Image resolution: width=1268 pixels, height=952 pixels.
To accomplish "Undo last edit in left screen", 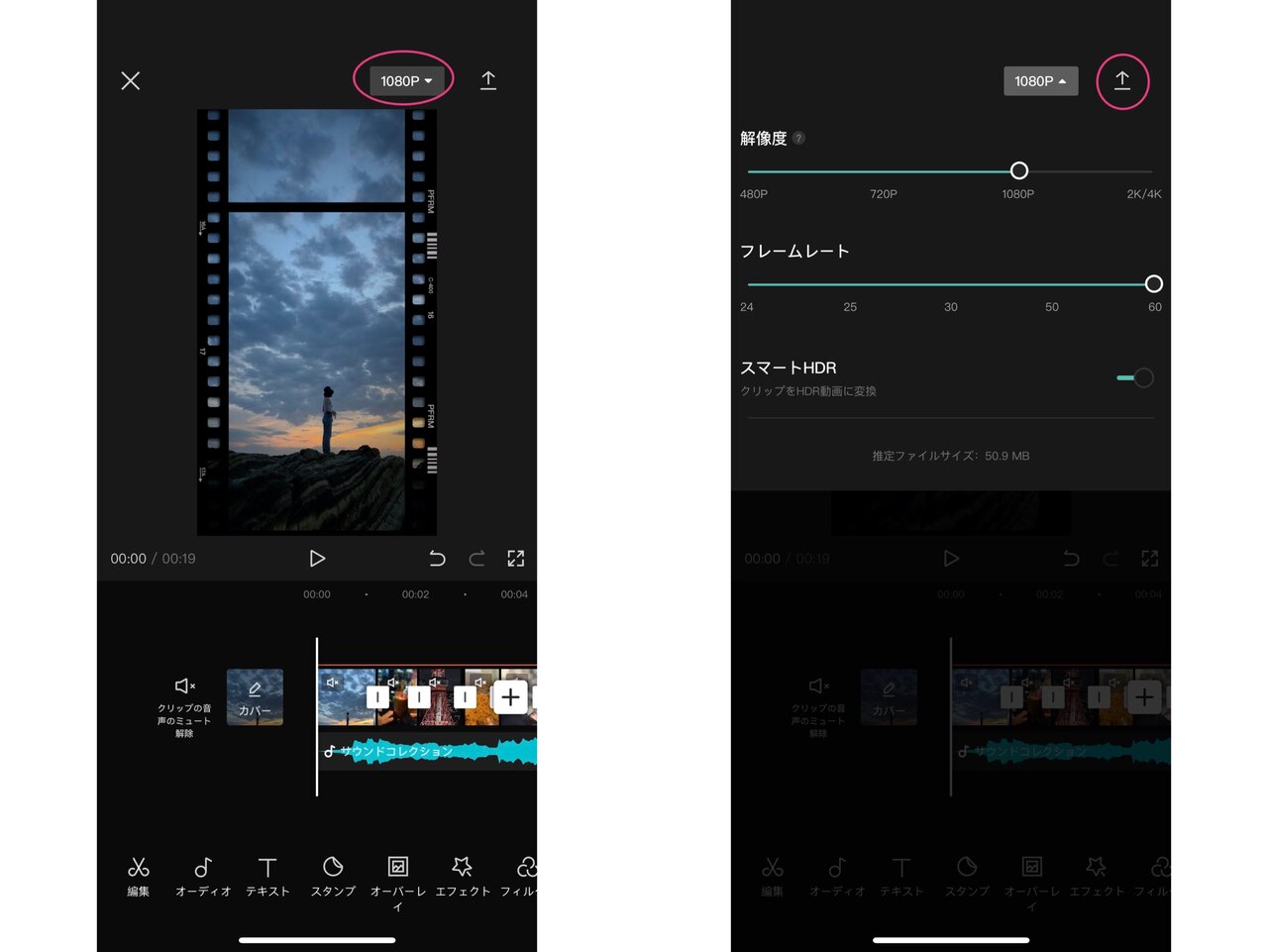I will [x=437, y=559].
